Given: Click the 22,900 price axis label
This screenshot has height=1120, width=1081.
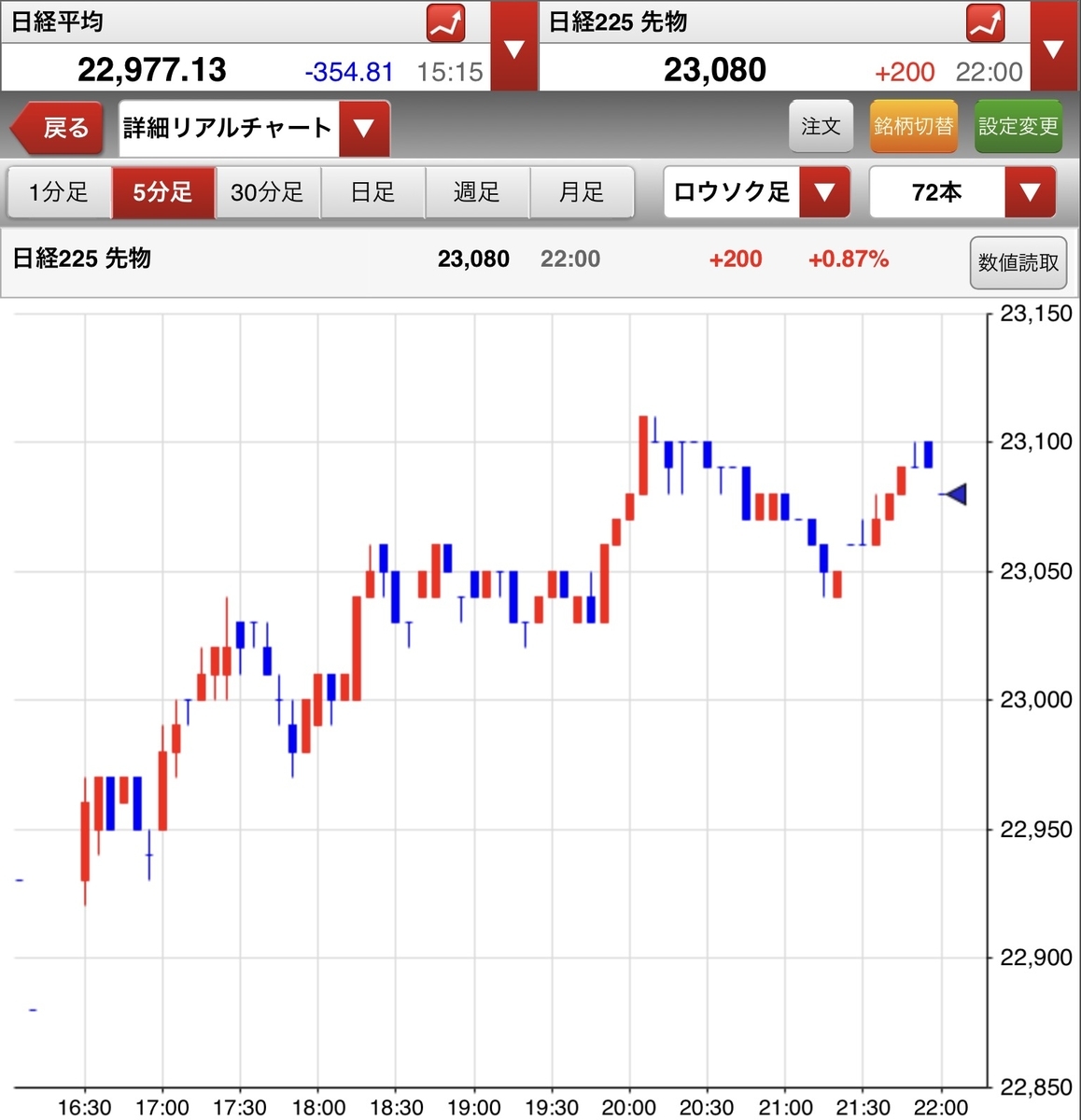Looking at the screenshot, I should point(1036,958).
